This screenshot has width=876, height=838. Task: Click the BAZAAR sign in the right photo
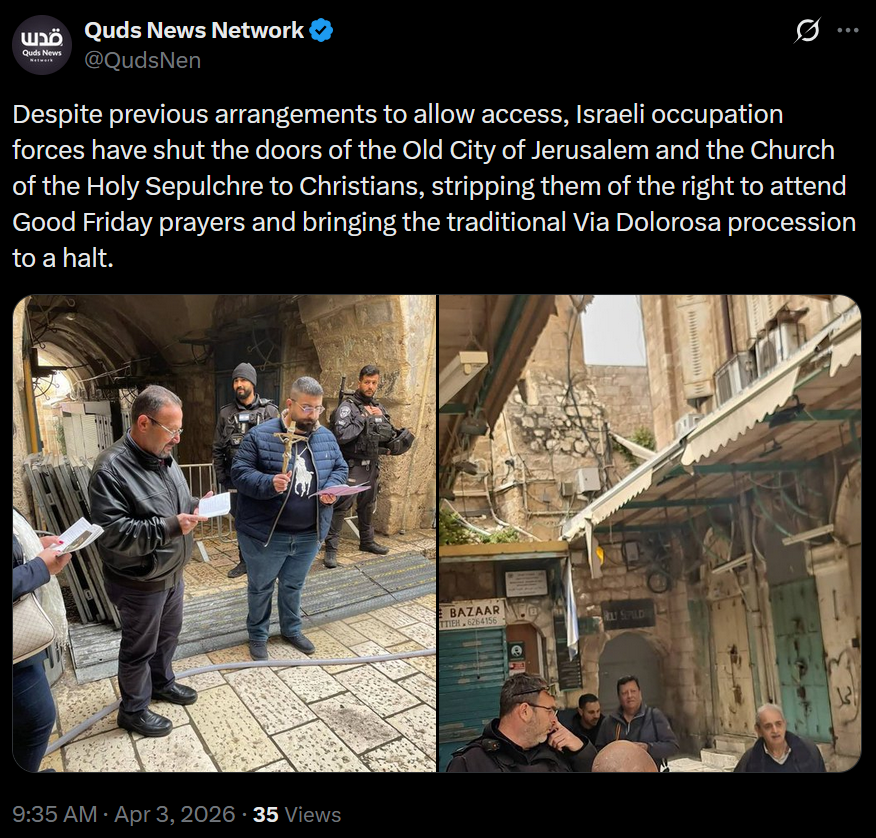coord(473,613)
